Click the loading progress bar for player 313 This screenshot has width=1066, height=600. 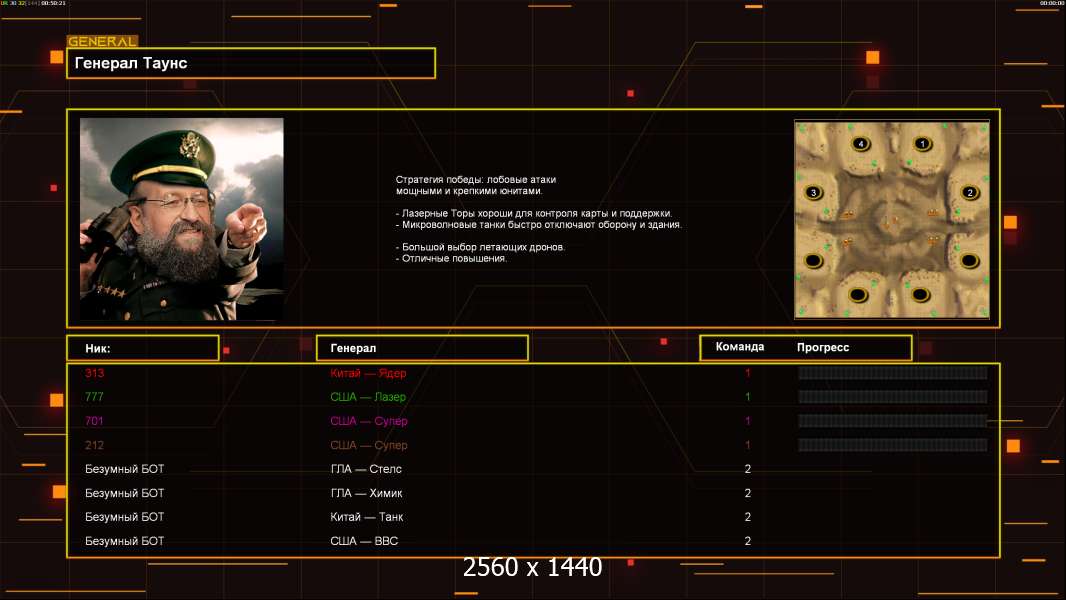(892, 373)
